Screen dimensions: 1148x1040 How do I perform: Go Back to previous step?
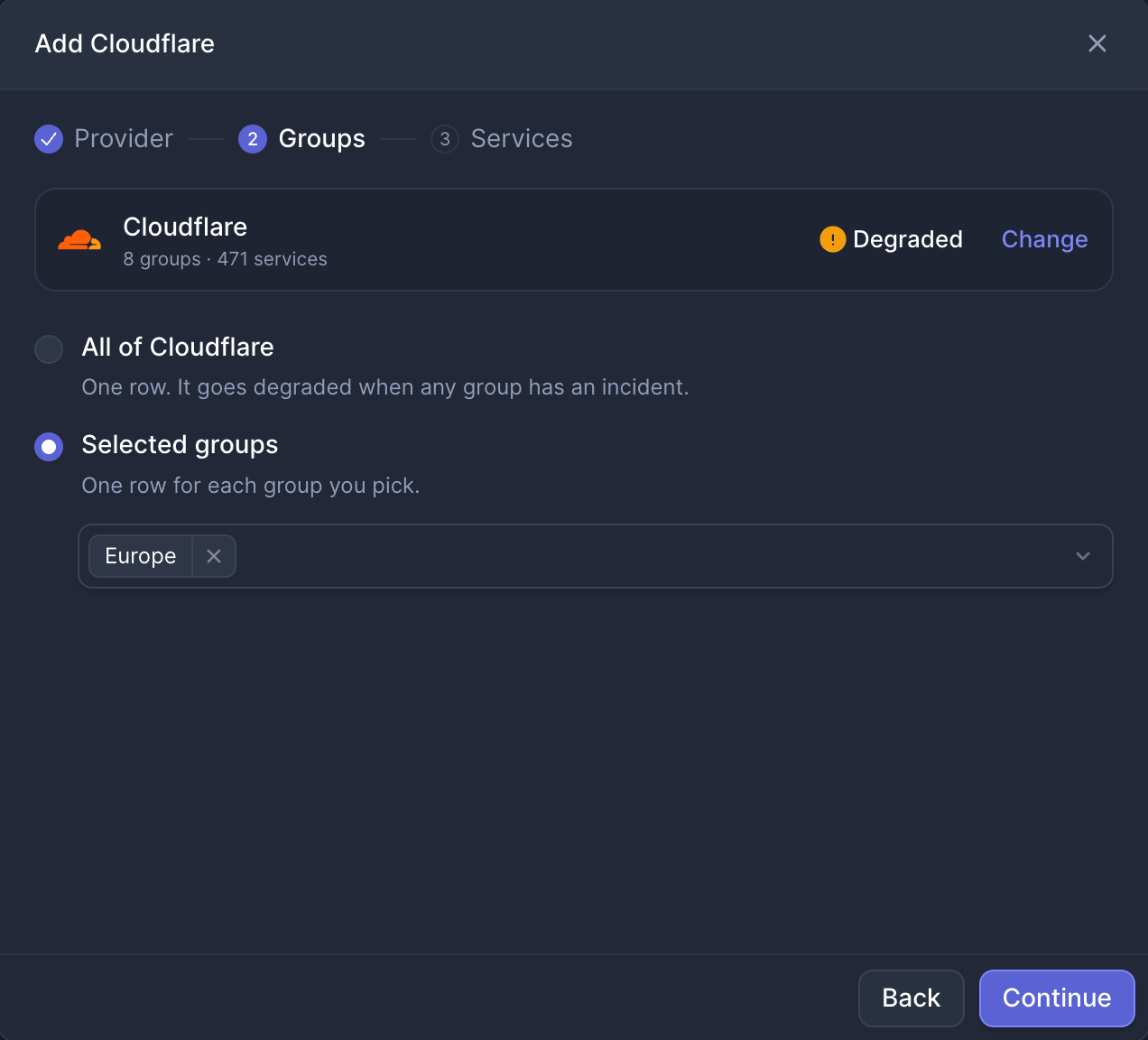click(911, 998)
